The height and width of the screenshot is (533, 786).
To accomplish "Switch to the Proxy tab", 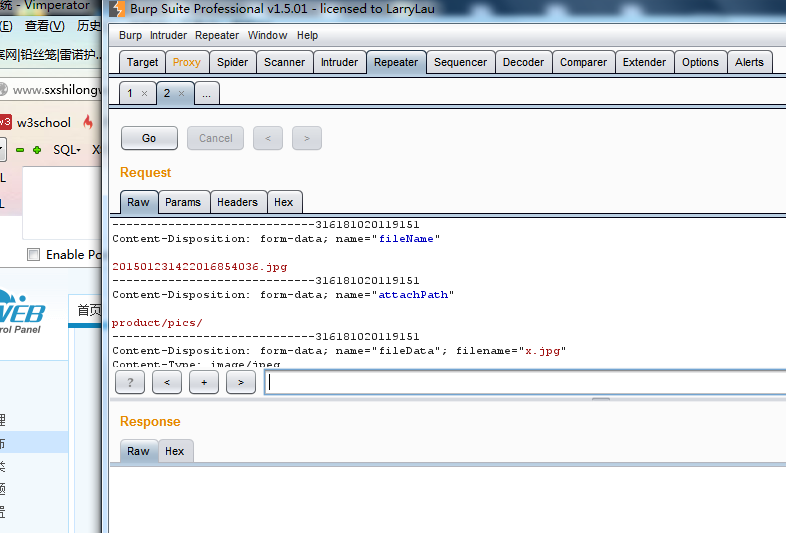I will pyautogui.click(x=186, y=62).
